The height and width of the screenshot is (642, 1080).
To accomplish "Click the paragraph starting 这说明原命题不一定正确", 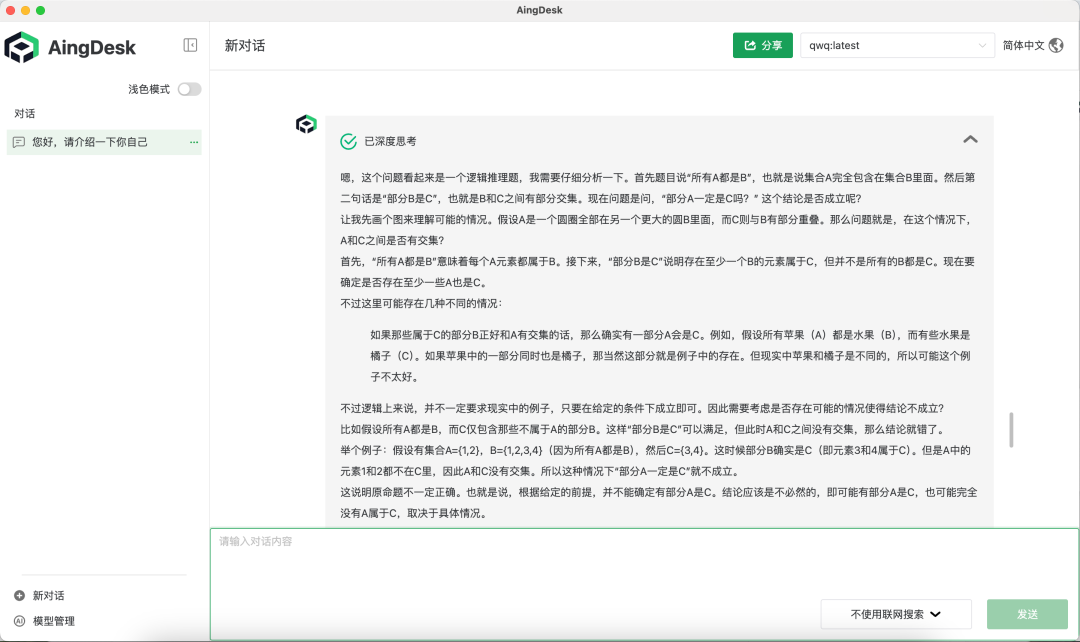I will [658, 502].
